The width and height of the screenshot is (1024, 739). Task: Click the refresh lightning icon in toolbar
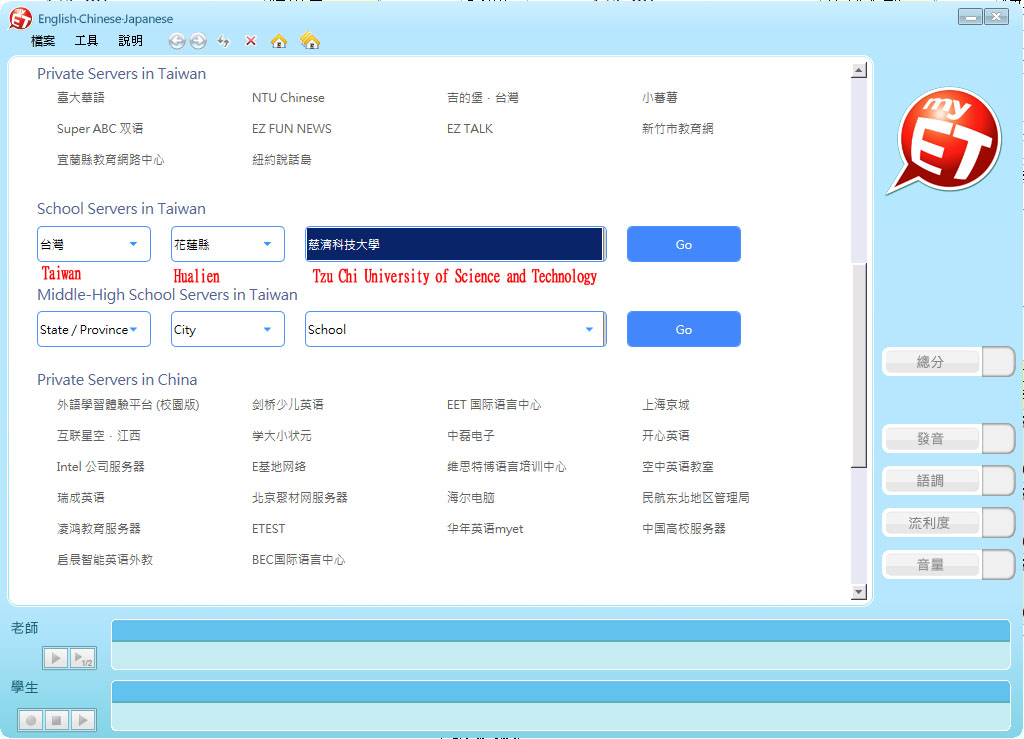tap(224, 41)
